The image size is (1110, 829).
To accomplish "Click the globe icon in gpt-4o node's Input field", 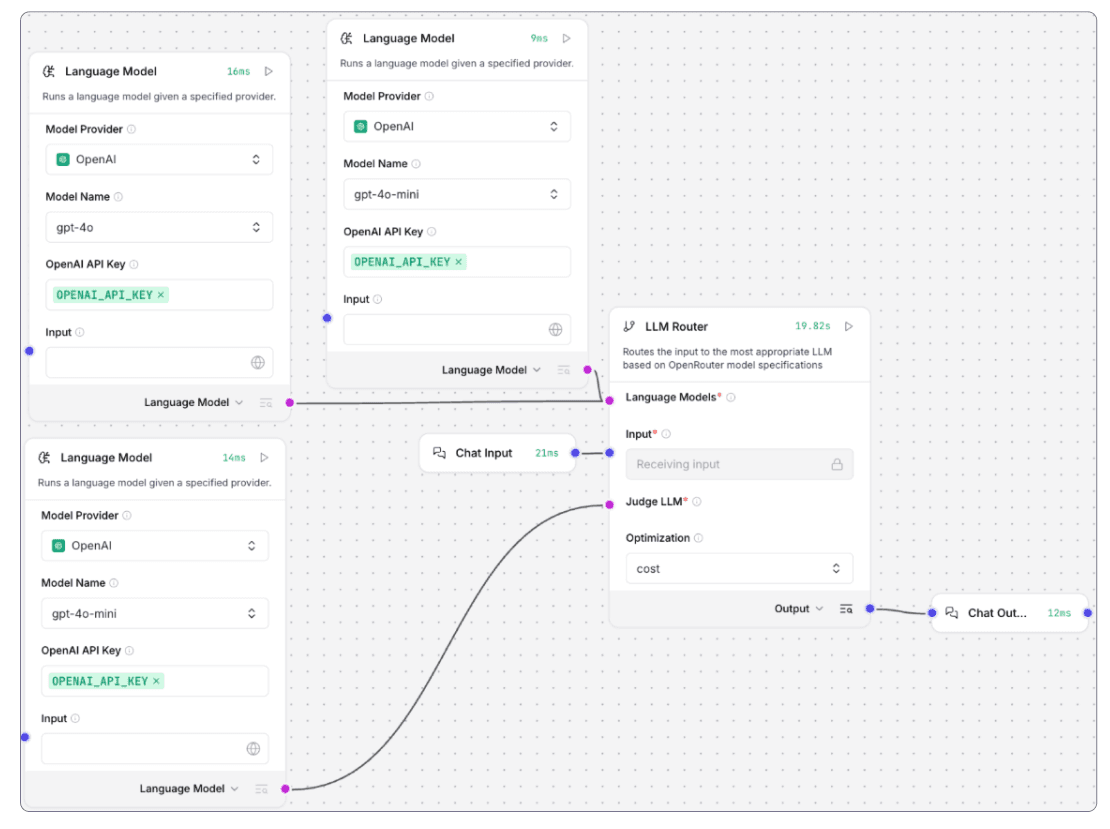I will click(257, 363).
